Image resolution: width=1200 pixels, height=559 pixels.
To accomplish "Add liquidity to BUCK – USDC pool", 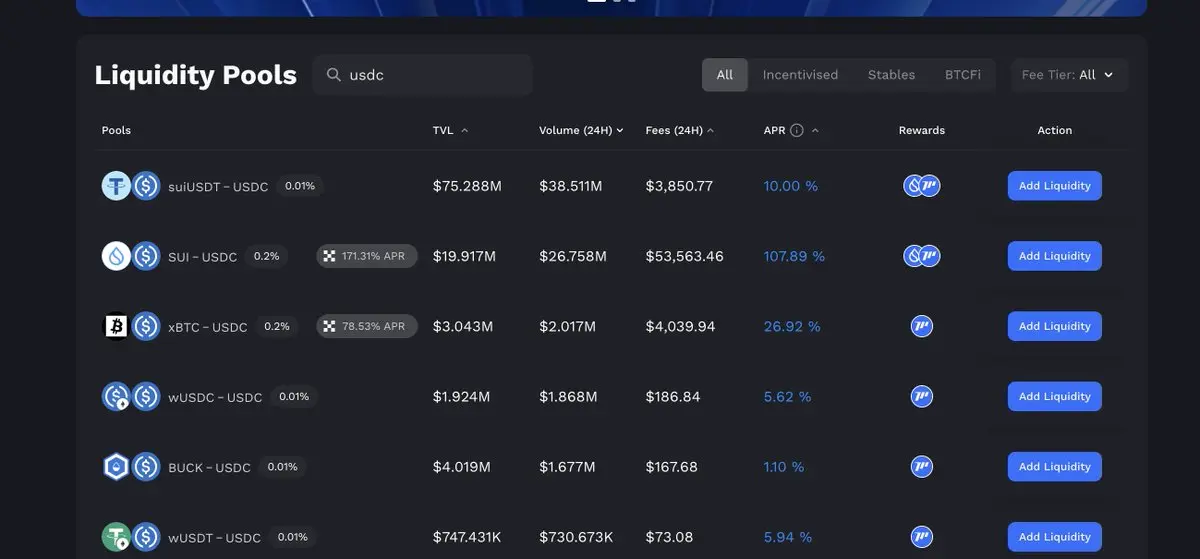I will coord(1054,467).
